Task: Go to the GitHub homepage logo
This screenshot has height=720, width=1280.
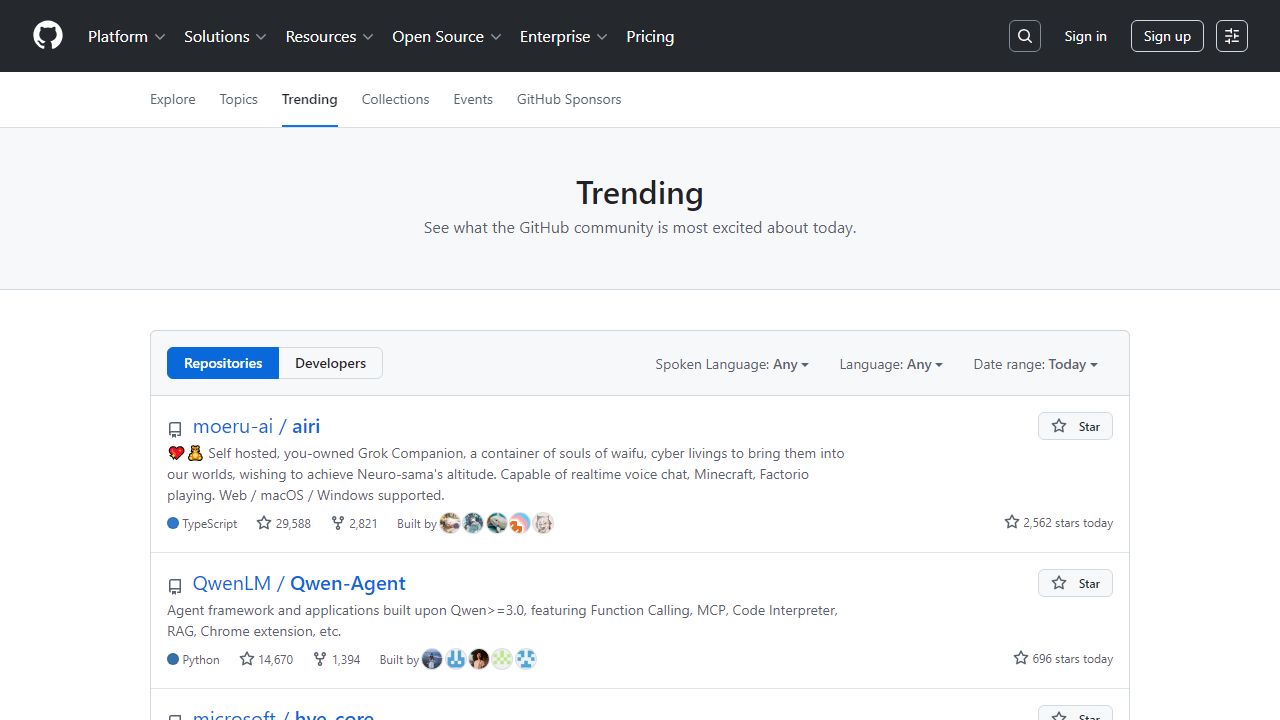Action: click(48, 36)
